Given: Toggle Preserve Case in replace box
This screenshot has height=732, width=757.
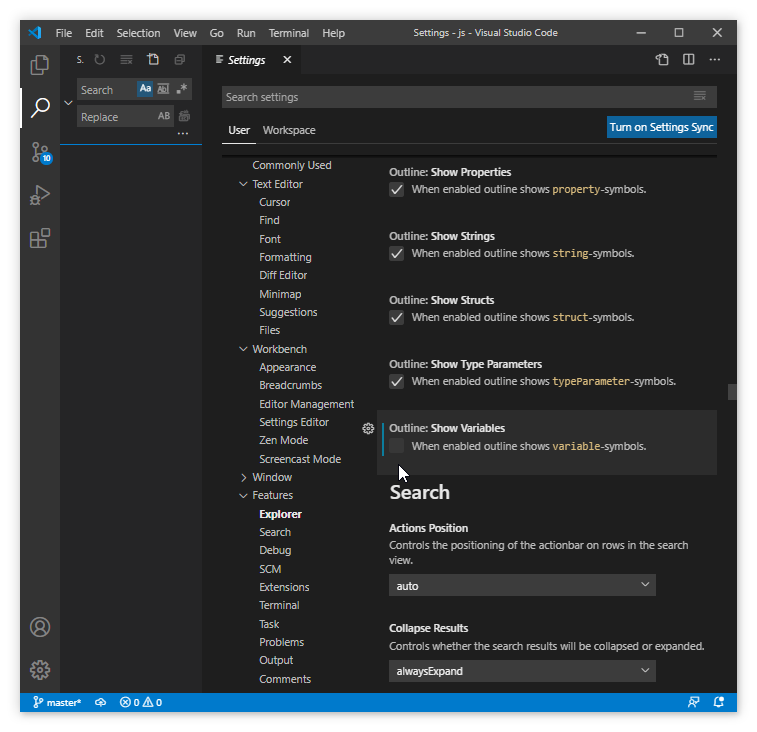Looking at the screenshot, I should point(164,116).
